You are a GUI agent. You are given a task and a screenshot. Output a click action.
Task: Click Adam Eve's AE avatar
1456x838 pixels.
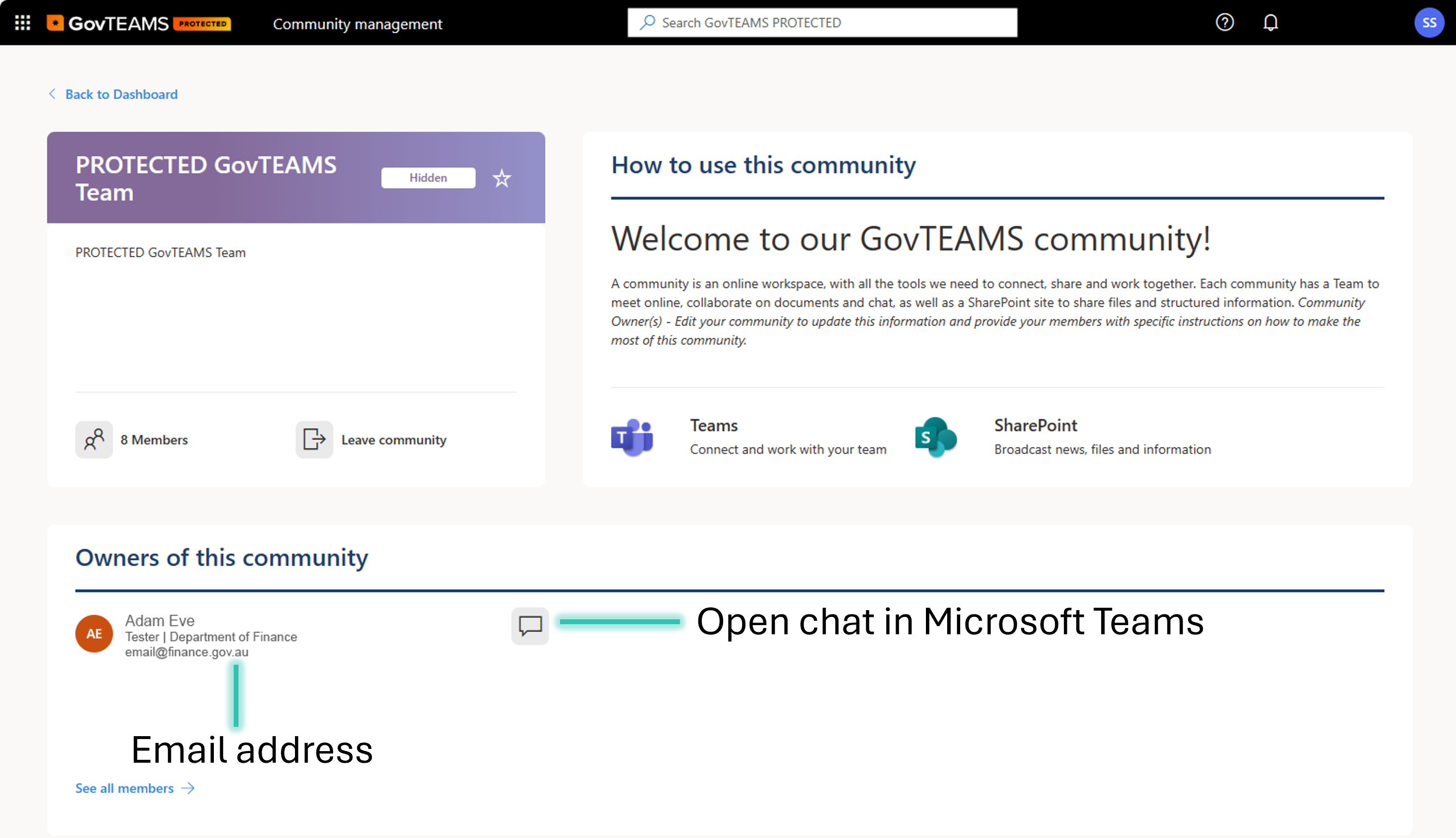point(94,634)
